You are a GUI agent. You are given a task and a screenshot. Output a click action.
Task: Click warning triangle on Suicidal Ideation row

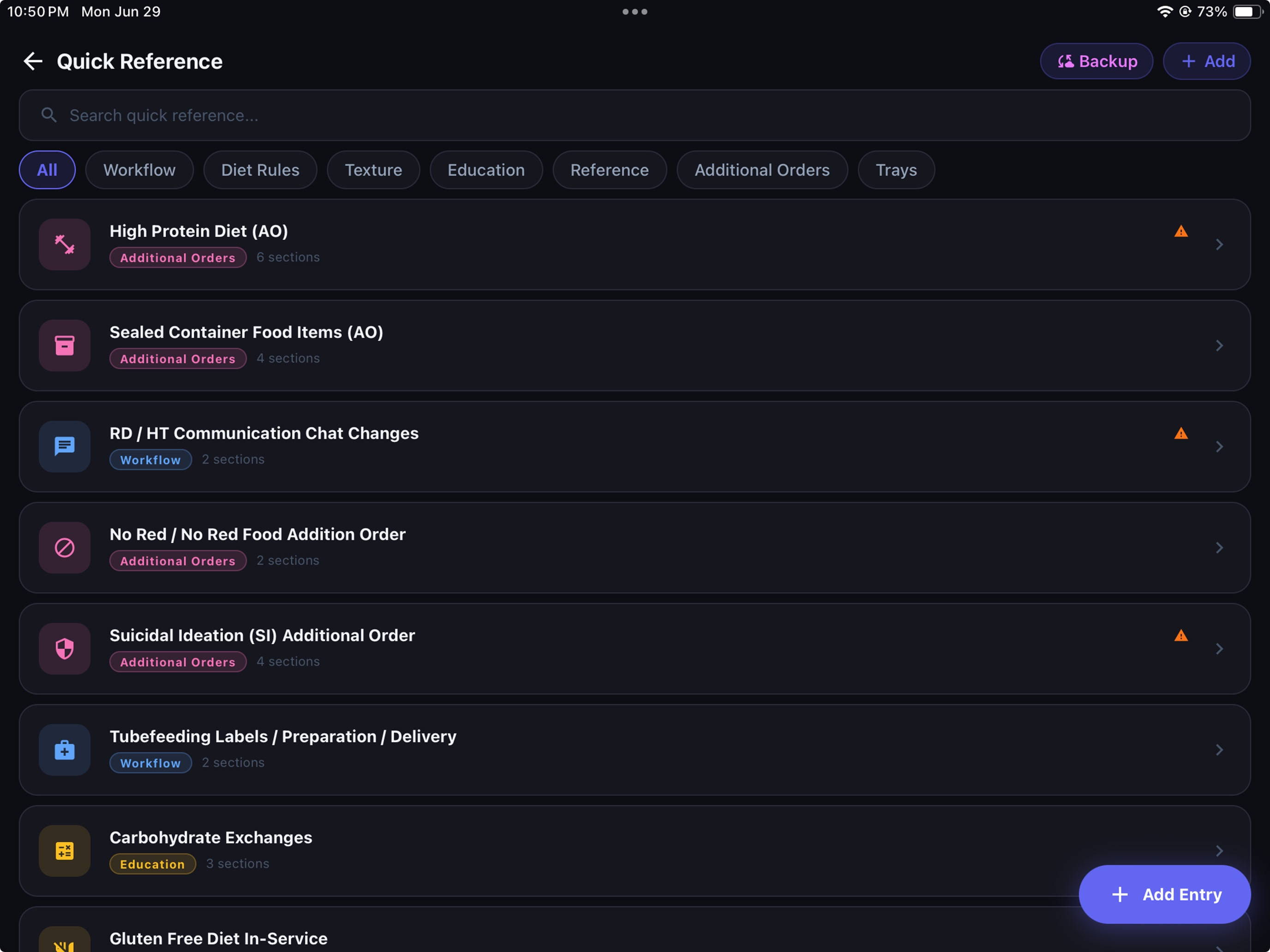1181,635
